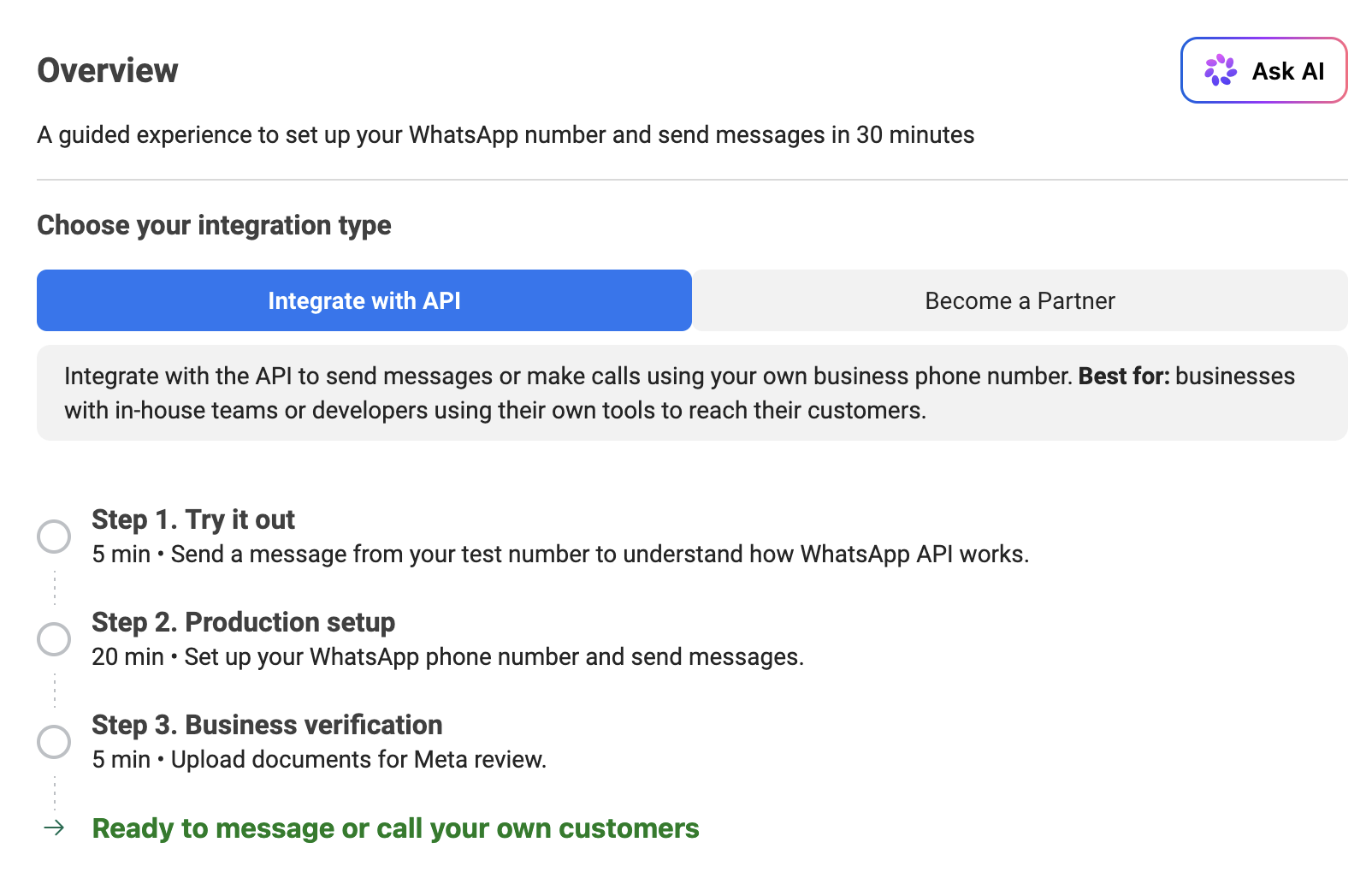
Task: Click Ready to message or call your own customers
Action: [395, 828]
